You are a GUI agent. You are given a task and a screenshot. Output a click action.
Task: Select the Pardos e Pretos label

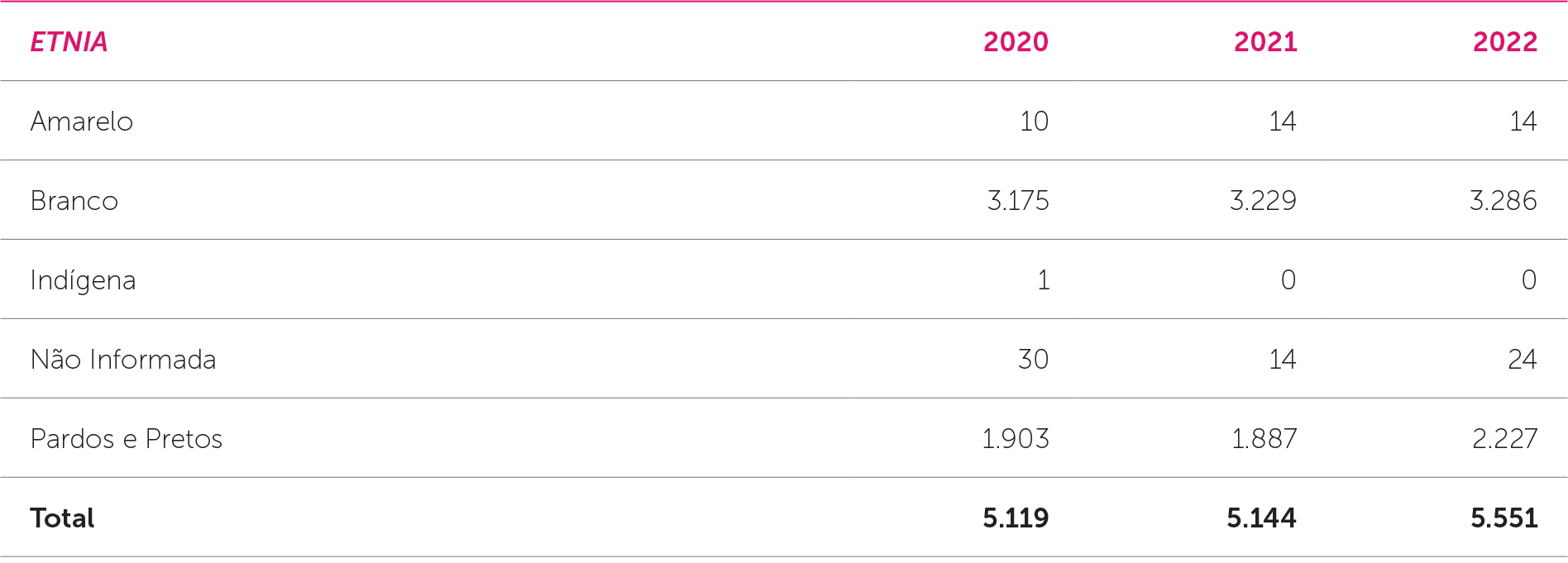(127, 439)
